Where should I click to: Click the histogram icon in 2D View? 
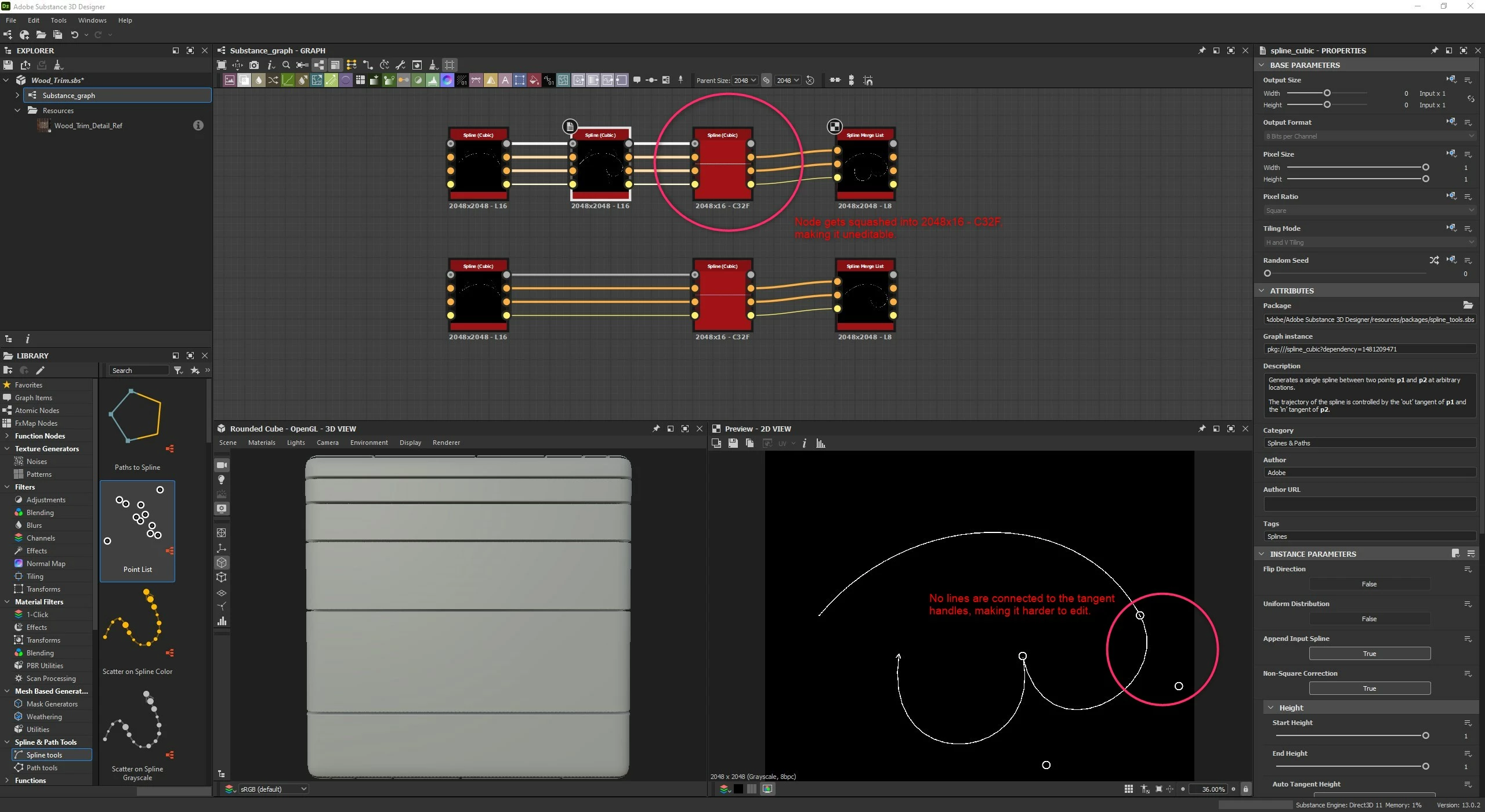[820, 444]
